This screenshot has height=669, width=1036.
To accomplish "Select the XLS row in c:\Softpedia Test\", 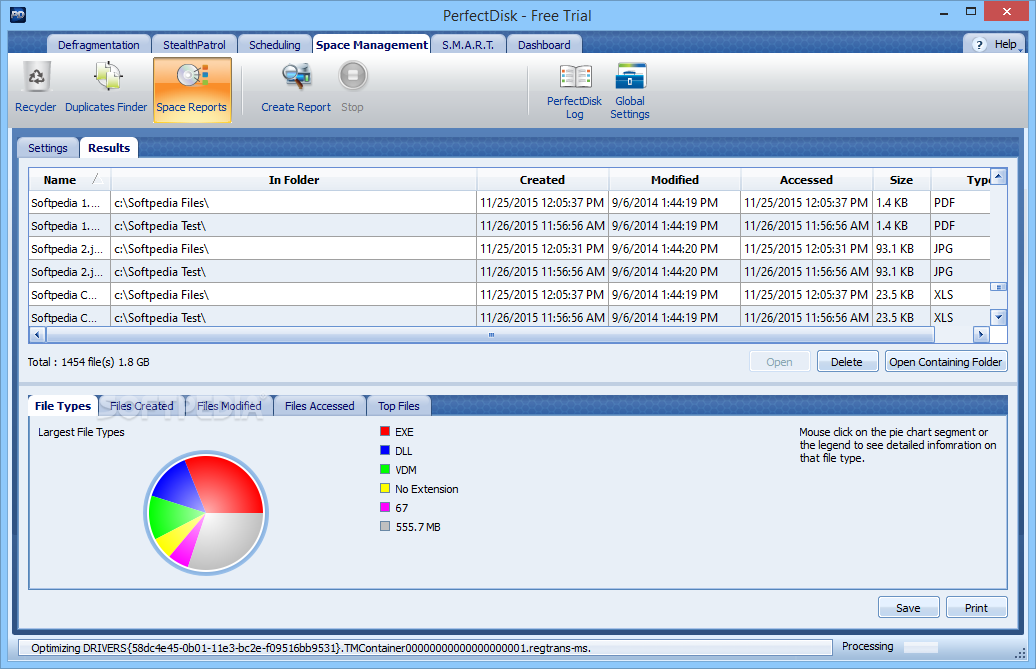I will pos(509,317).
